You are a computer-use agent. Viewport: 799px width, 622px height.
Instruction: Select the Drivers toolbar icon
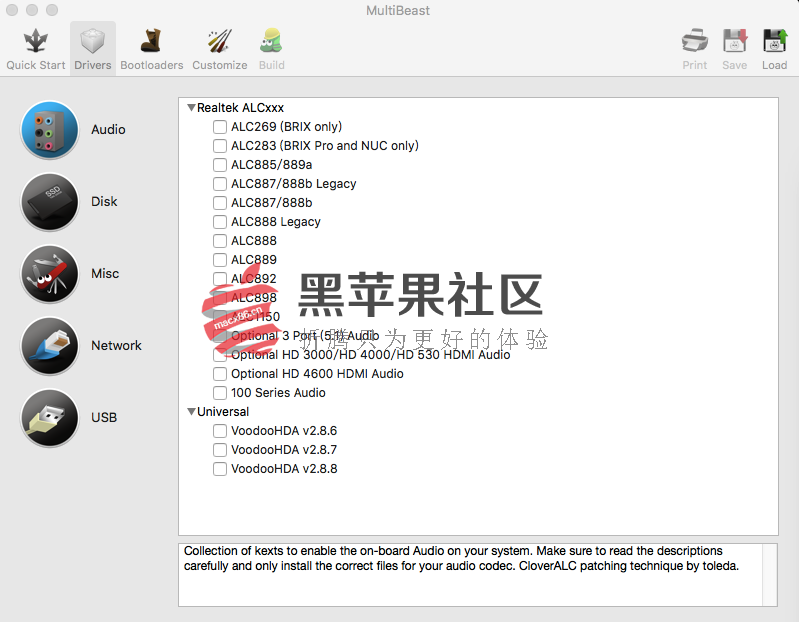(93, 41)
